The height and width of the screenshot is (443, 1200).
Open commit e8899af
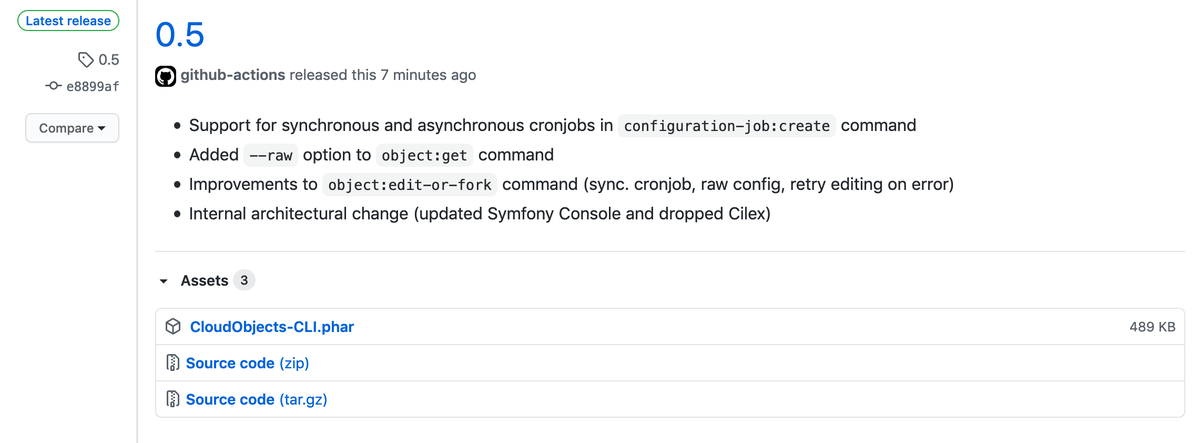(92, 86)
